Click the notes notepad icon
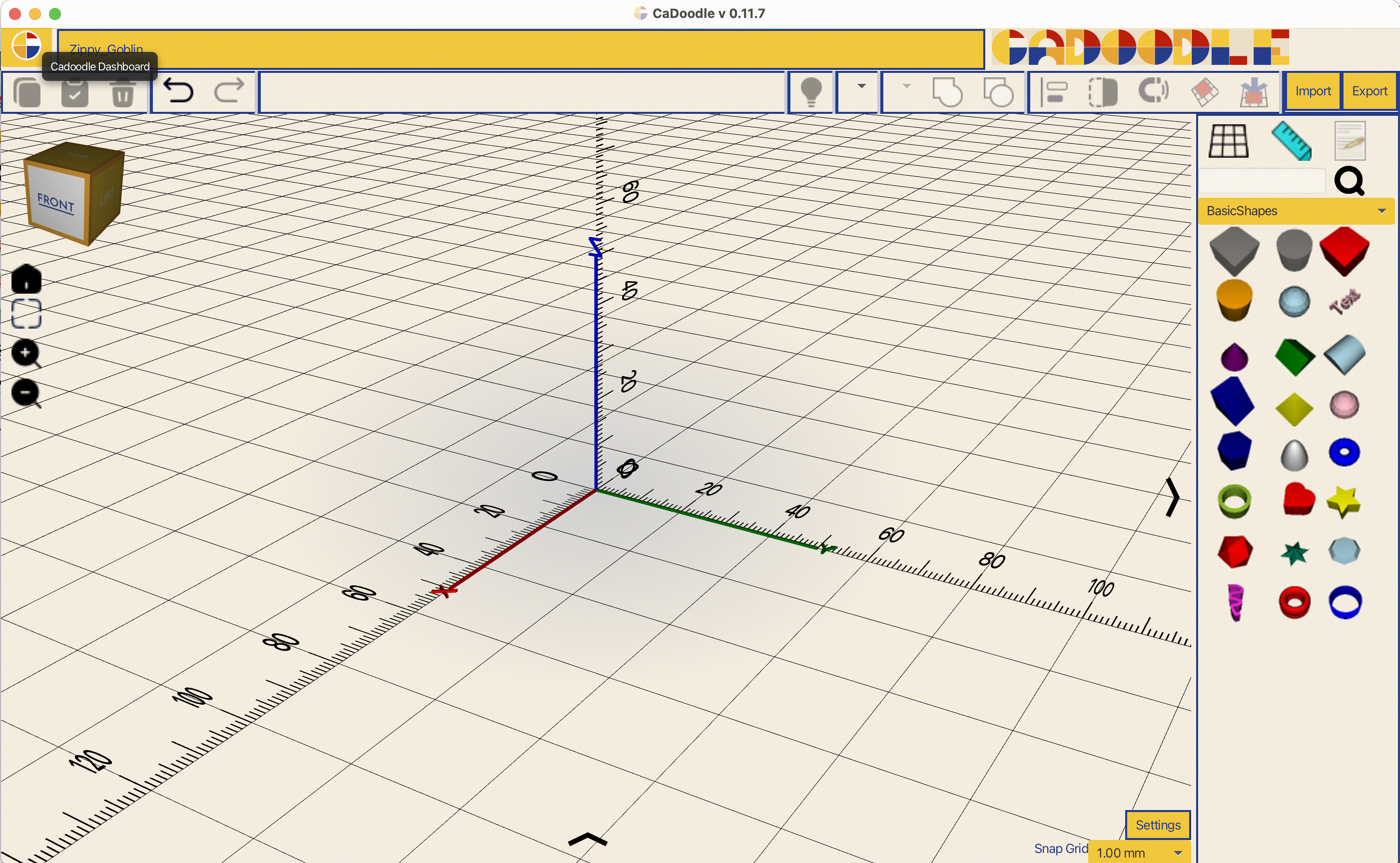The height and width of the screenshot is (863, 1400). [x=1350, y=141]
